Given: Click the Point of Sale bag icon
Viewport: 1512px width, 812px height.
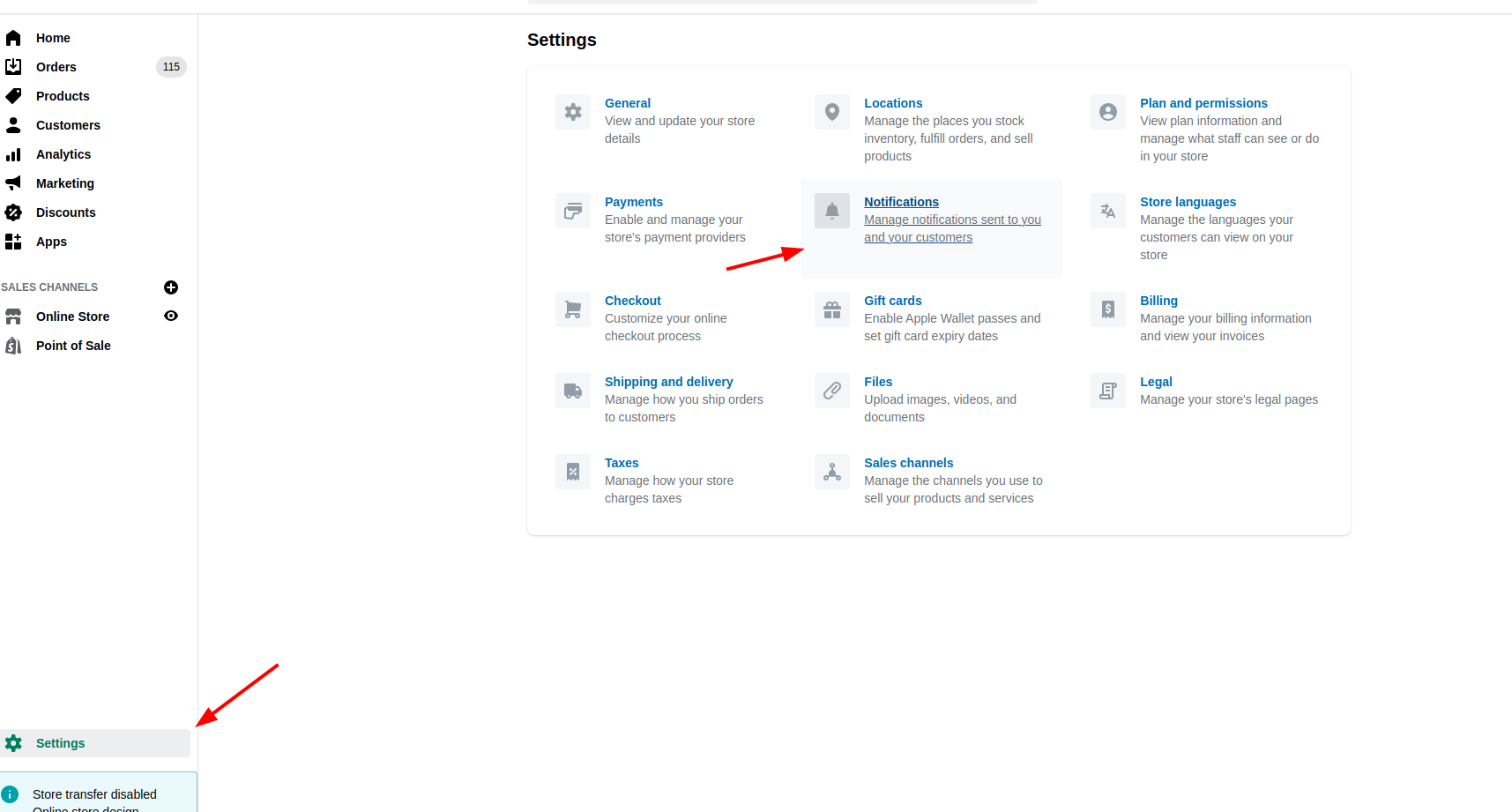Looking at the screenshot, I should (13, 346).
